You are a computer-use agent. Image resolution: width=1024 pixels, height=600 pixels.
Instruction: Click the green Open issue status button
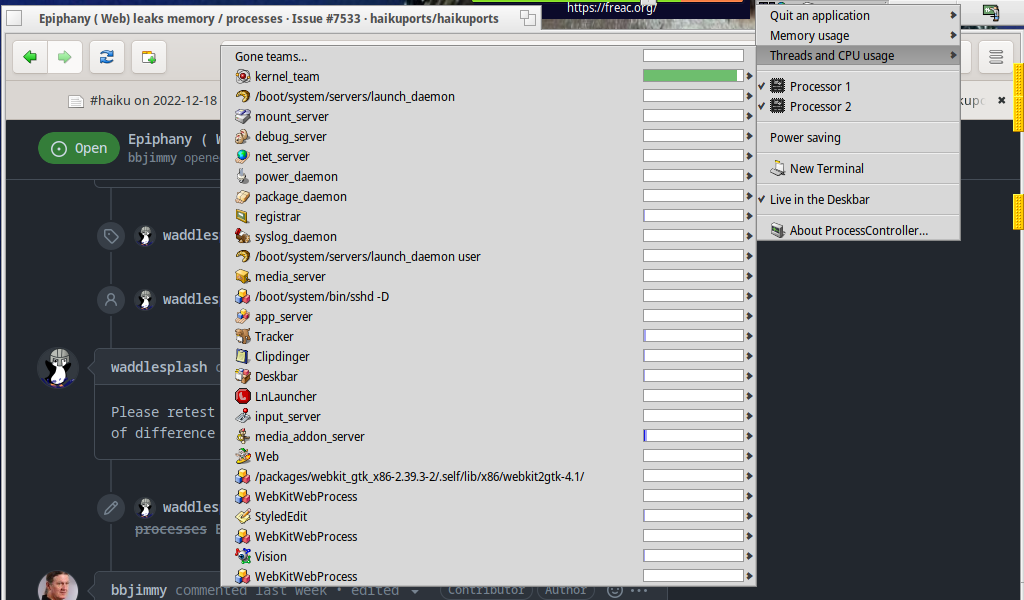click(x=79, y=147)
